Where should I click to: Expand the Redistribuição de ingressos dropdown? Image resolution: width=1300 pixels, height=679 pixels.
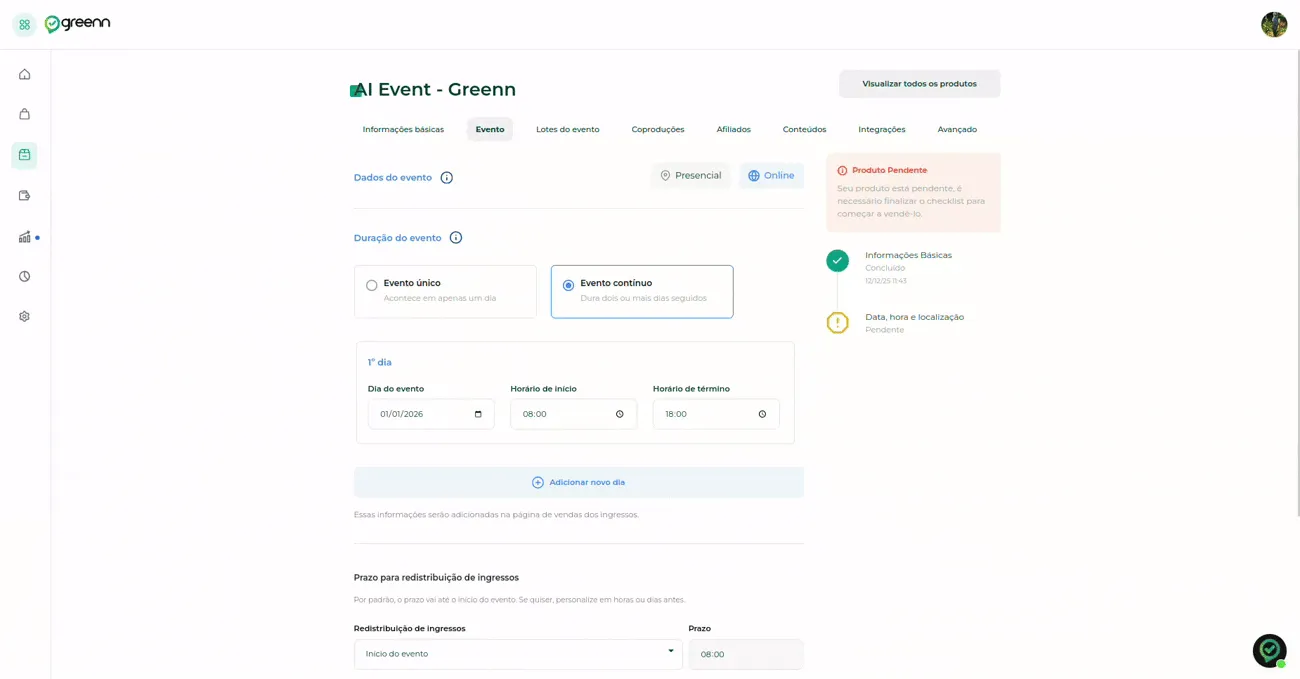click(518, 654)
